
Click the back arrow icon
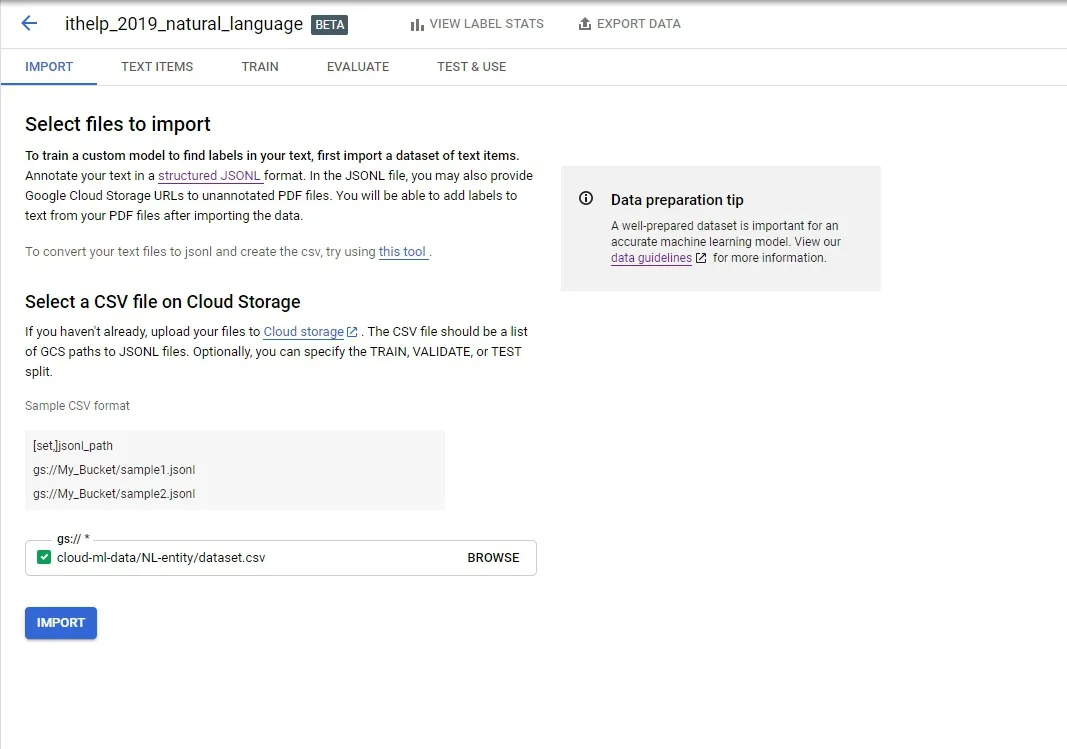coord(29,24)
